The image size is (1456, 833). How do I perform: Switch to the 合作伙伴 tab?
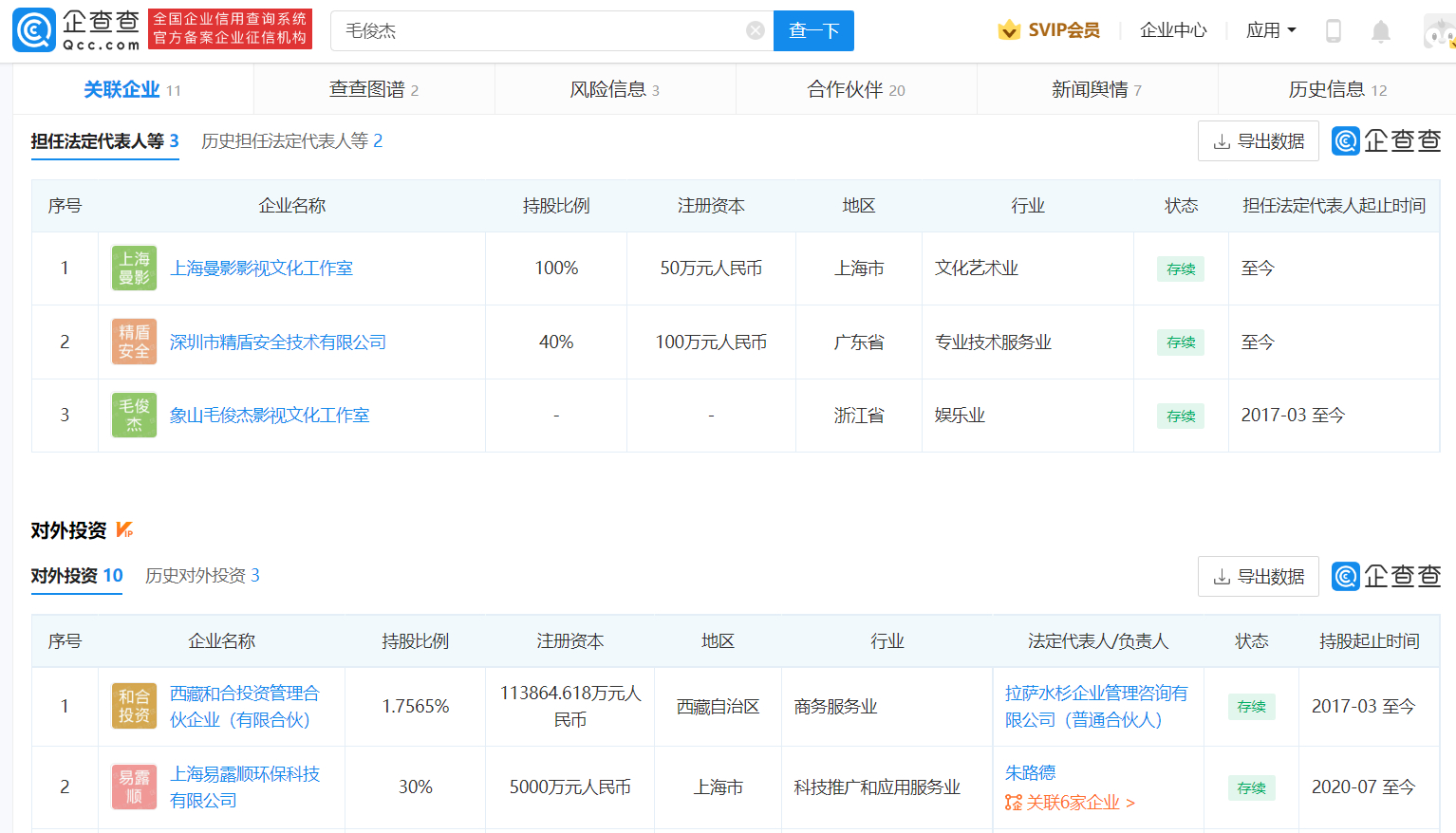coord(856,89)
